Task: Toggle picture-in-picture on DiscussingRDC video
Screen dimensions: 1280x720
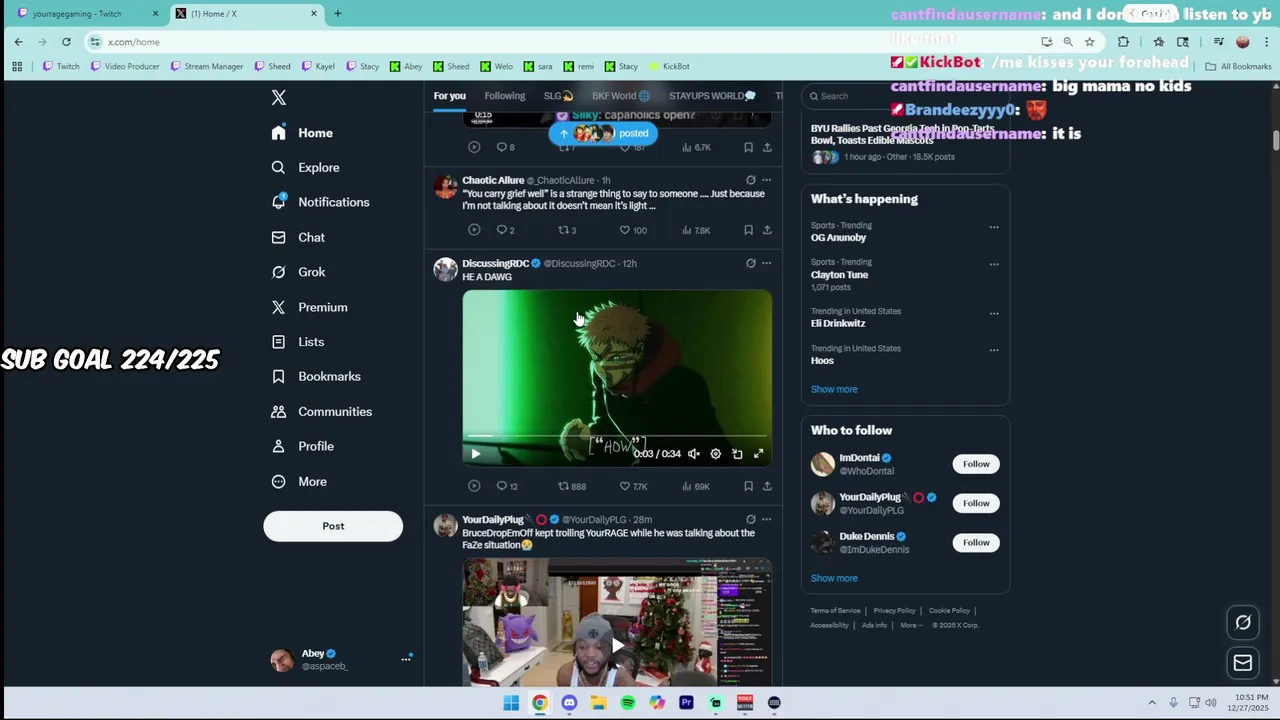Action: 737,454
